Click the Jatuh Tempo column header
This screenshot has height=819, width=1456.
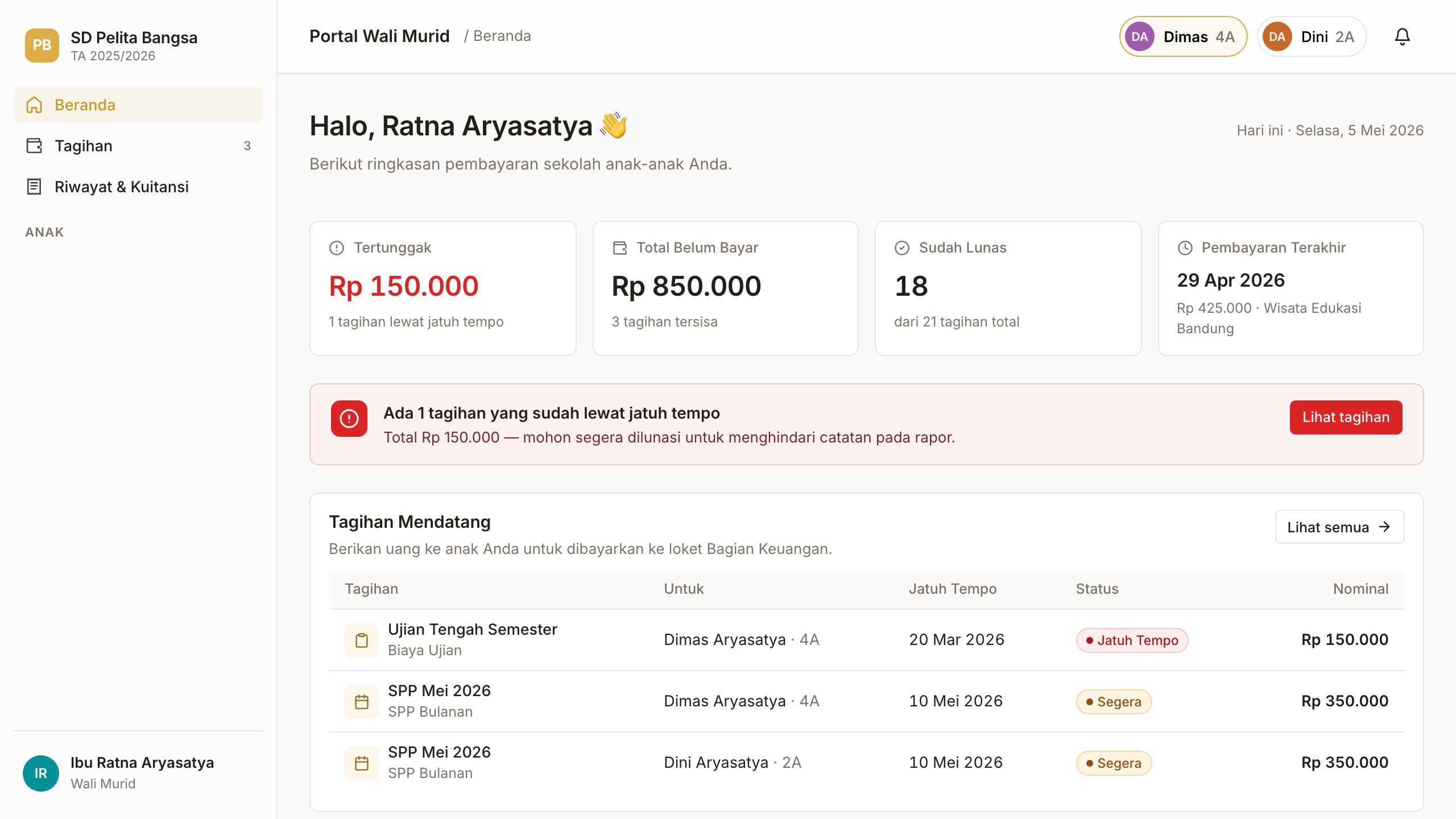tap(953, 589)
